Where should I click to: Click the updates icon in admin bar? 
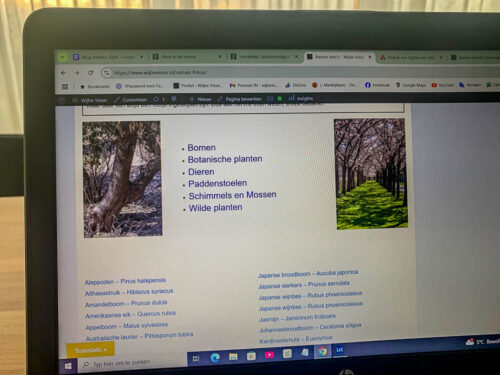pyautogui.click(x=159, y=99)
